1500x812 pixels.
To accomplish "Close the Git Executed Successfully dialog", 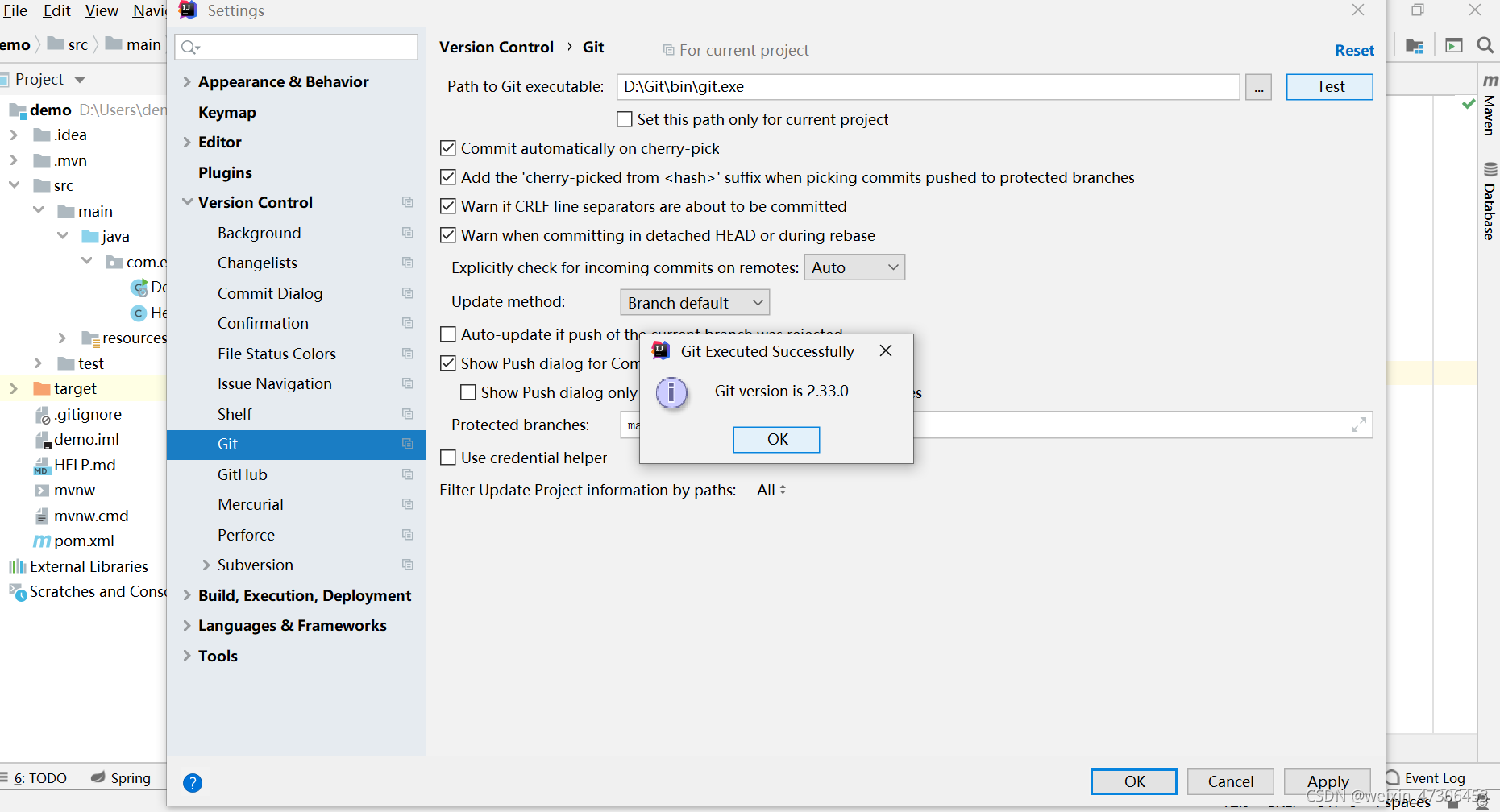I will click(886, 350).
